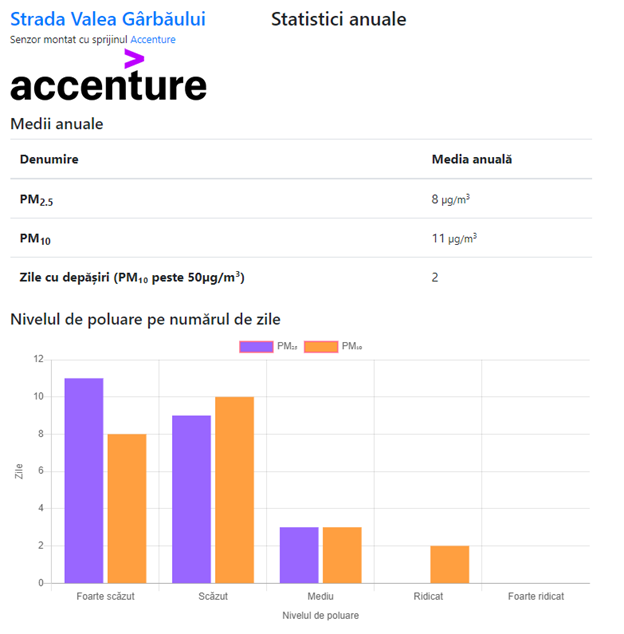624x634 pixels.
Task: Click the purple PM2.5 bar for Mediu
Action: click(x=299, y=555)
